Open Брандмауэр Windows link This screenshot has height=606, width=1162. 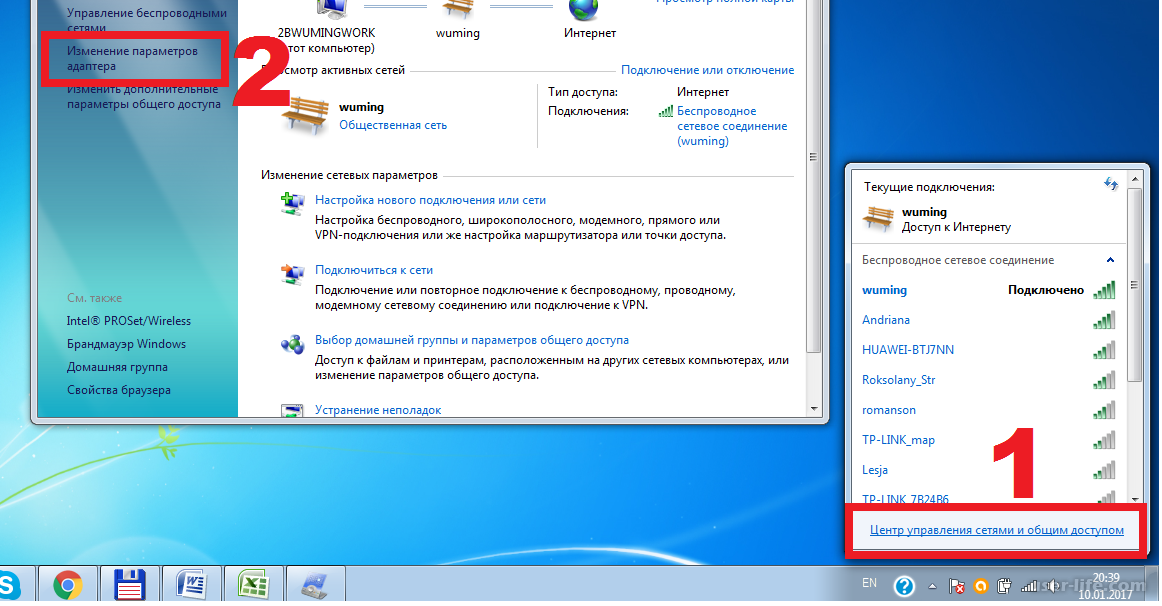click(x=127, y=344)
